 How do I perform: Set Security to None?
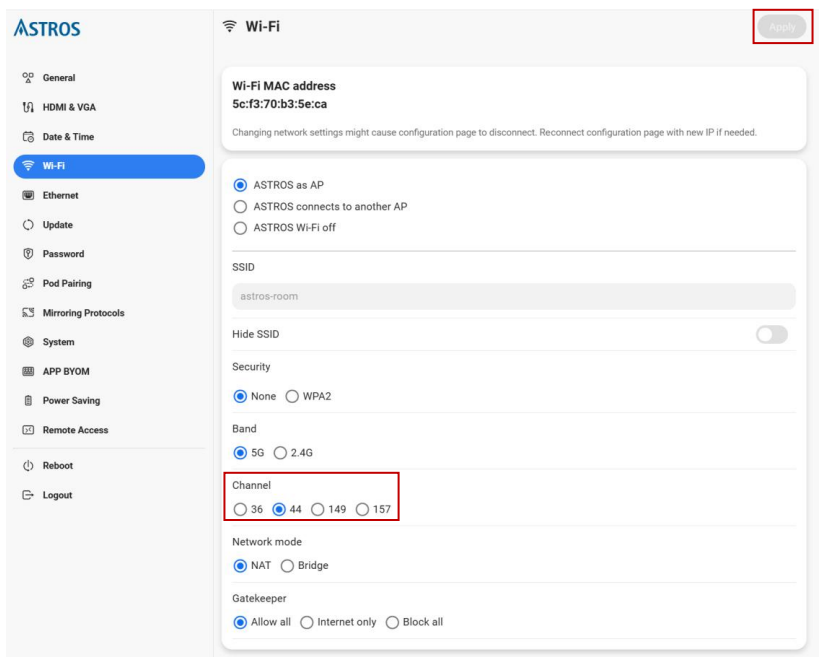coord(240,396)
